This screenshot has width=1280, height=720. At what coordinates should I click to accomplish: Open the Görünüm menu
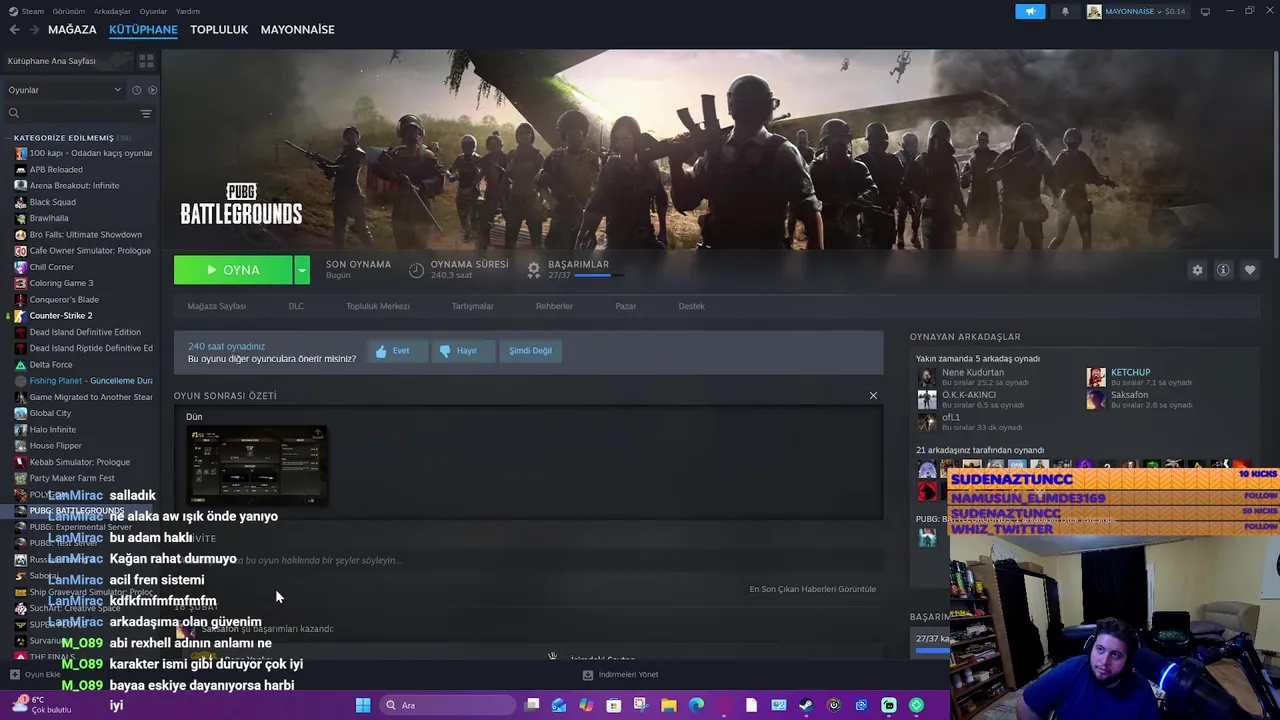[x=69, y=11]
